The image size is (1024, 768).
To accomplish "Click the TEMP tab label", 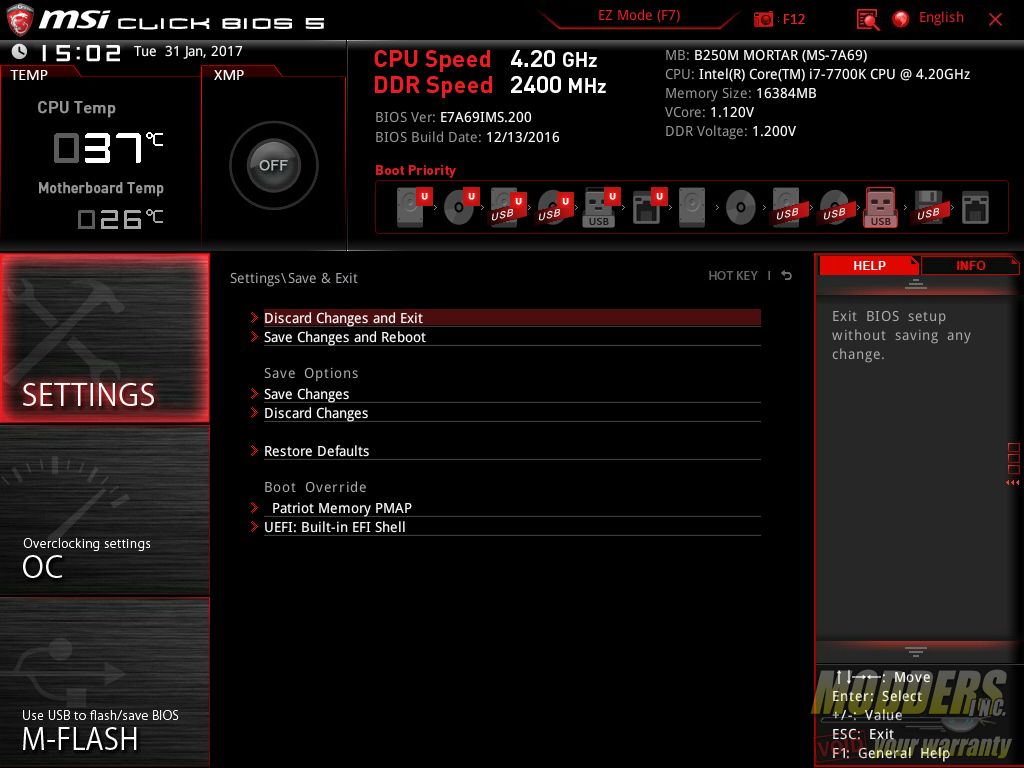I will [x=29, y=75].
